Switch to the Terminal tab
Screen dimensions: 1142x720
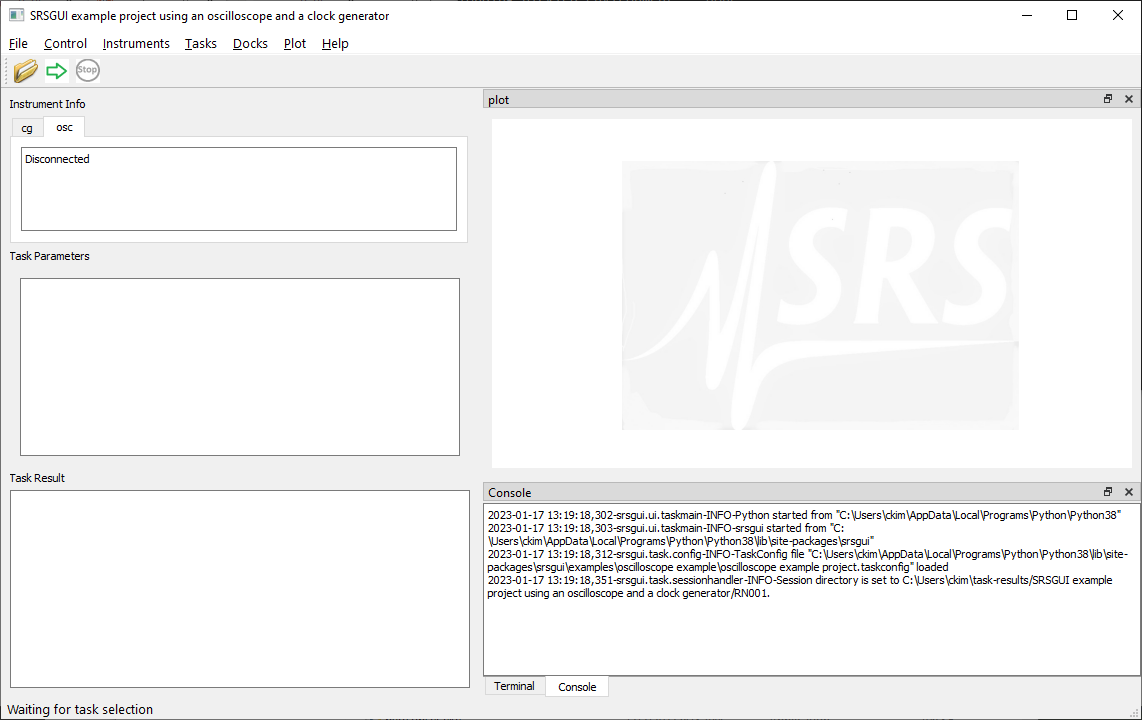tap(514, 687)
